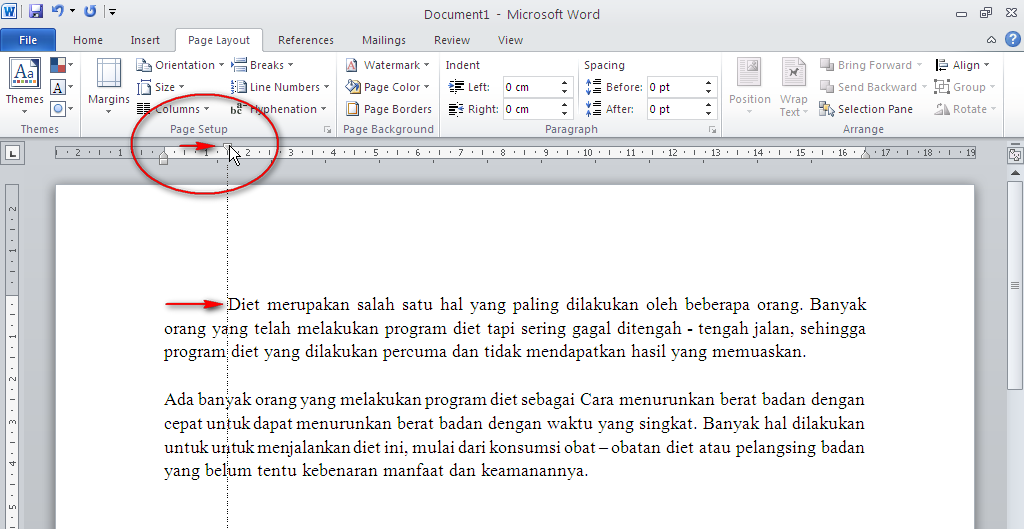Click the Save icon in Quick Access Toolbar
Viewport: 1024px width, 529px height.
pos(36,12)
